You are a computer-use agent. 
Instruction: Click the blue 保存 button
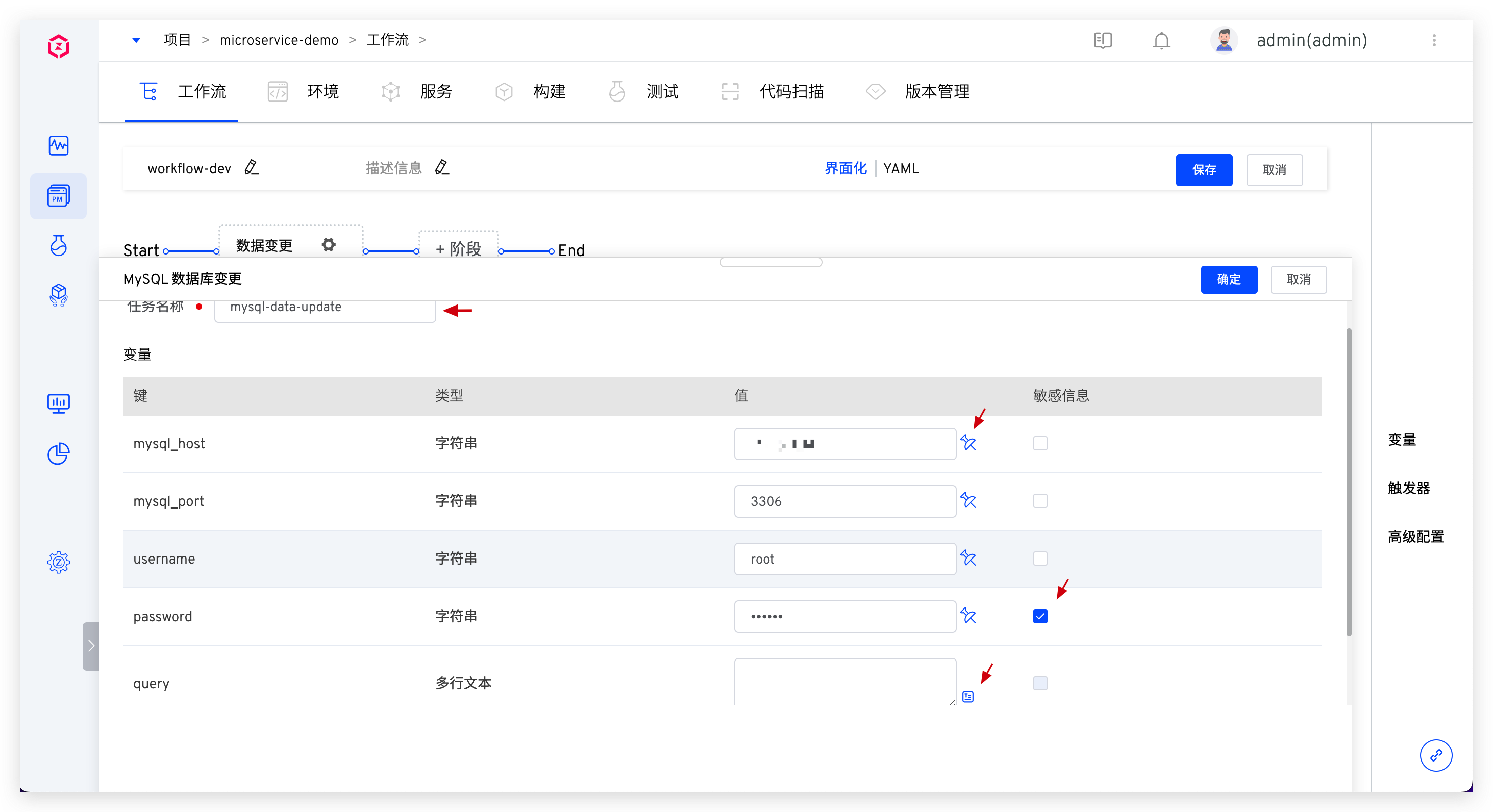1204,170
